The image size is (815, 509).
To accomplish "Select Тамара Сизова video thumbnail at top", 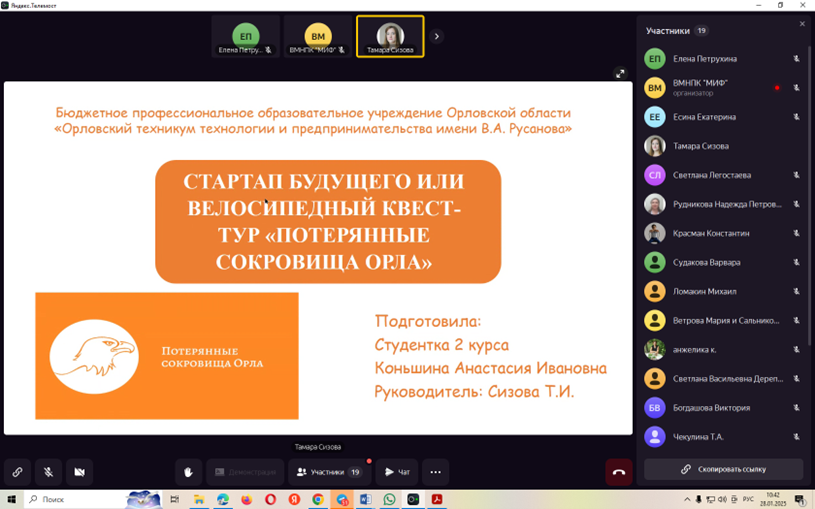I will tap(390, 37).
